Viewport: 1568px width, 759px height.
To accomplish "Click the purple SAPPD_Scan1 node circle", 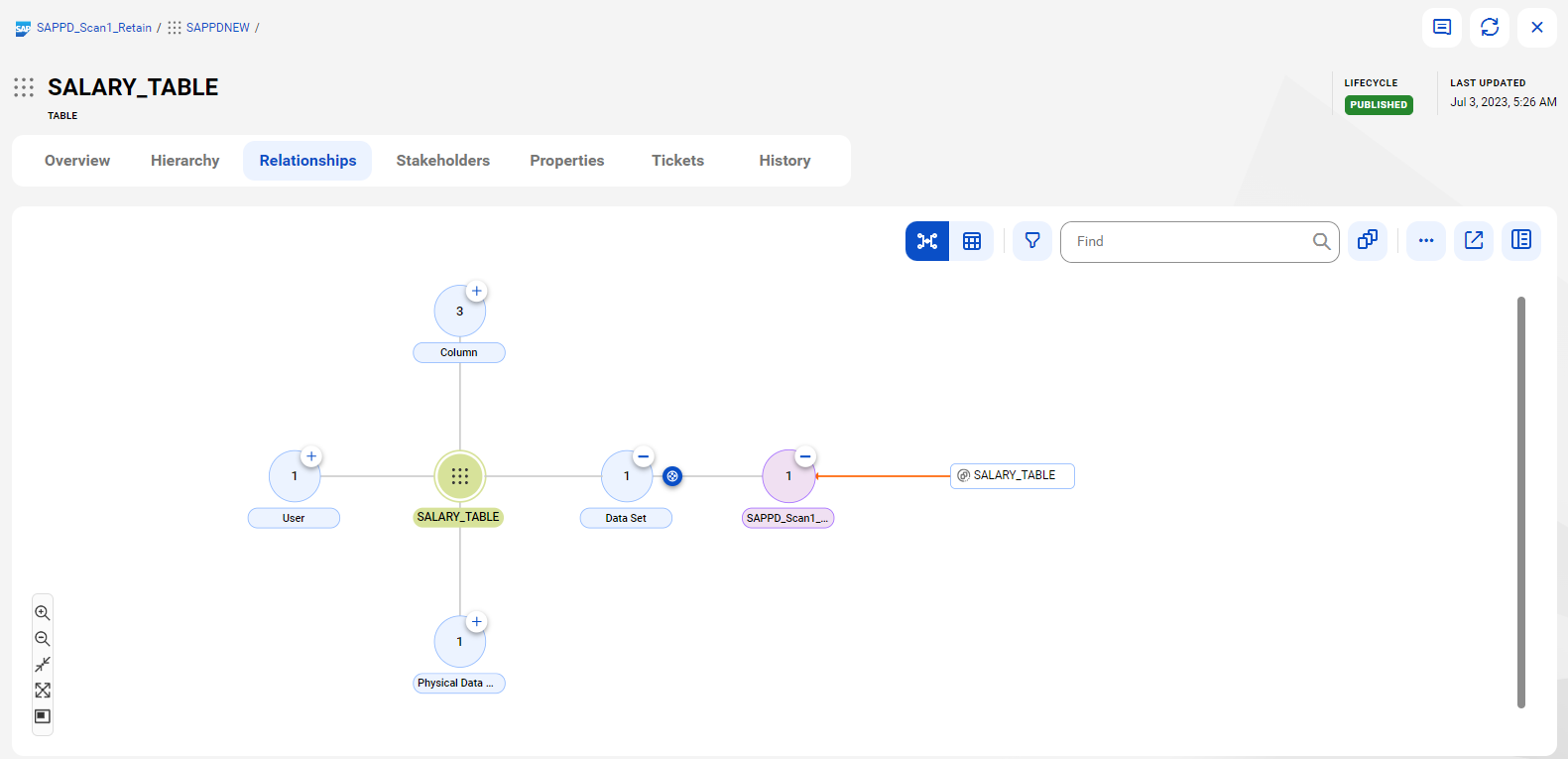I will 788,476.
